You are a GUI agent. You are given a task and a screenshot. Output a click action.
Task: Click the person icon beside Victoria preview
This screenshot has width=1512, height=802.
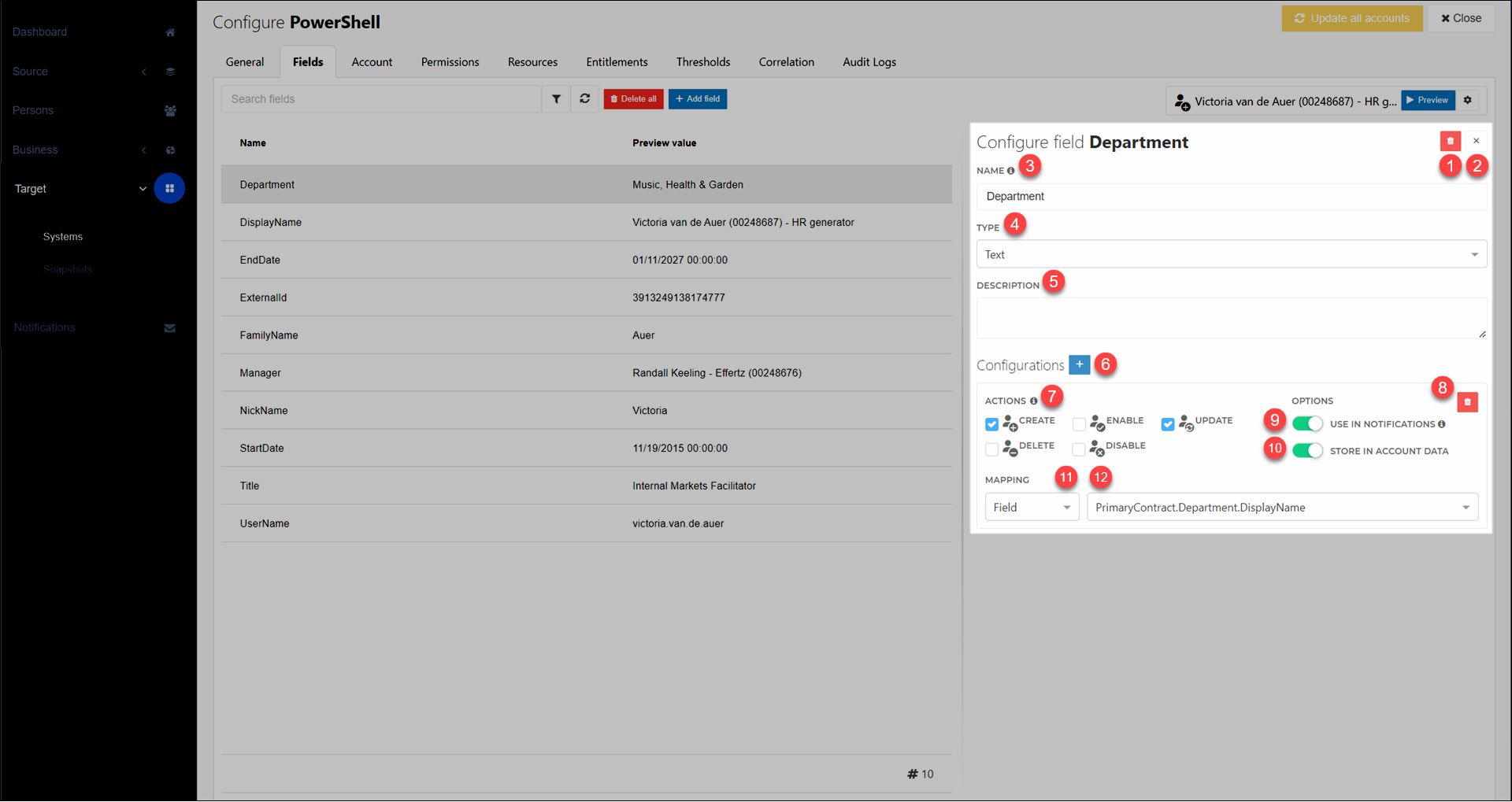[x=1182, y=102]
